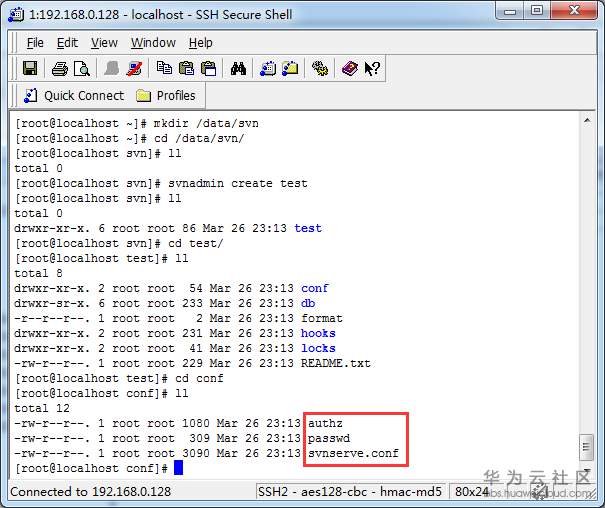Viewport: 605px width, 508px height.
Task: Click the format file name
Action: [321, 318]
